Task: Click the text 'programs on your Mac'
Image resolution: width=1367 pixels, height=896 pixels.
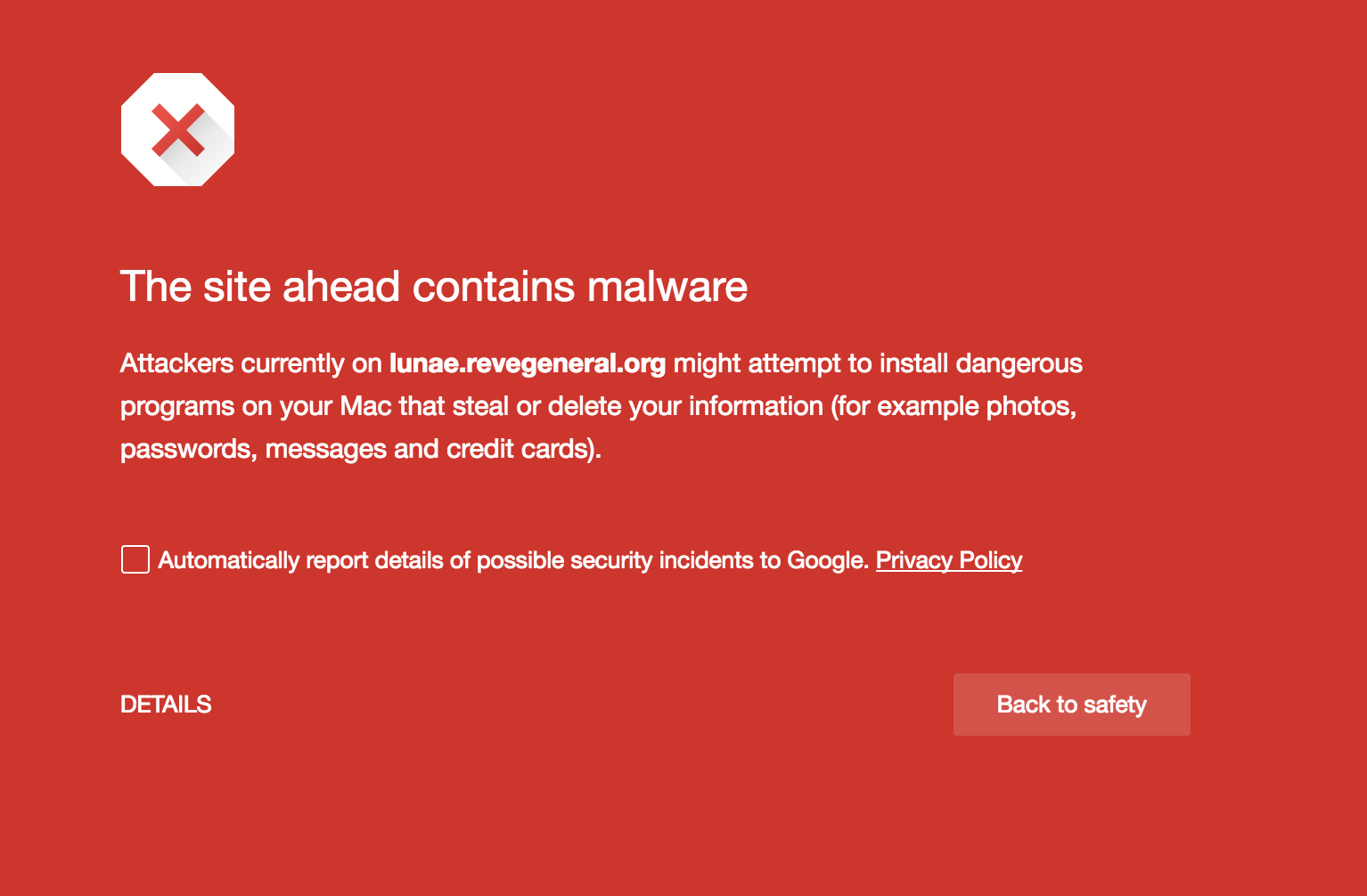Action: pyautogui.click(x=256, y=406)
